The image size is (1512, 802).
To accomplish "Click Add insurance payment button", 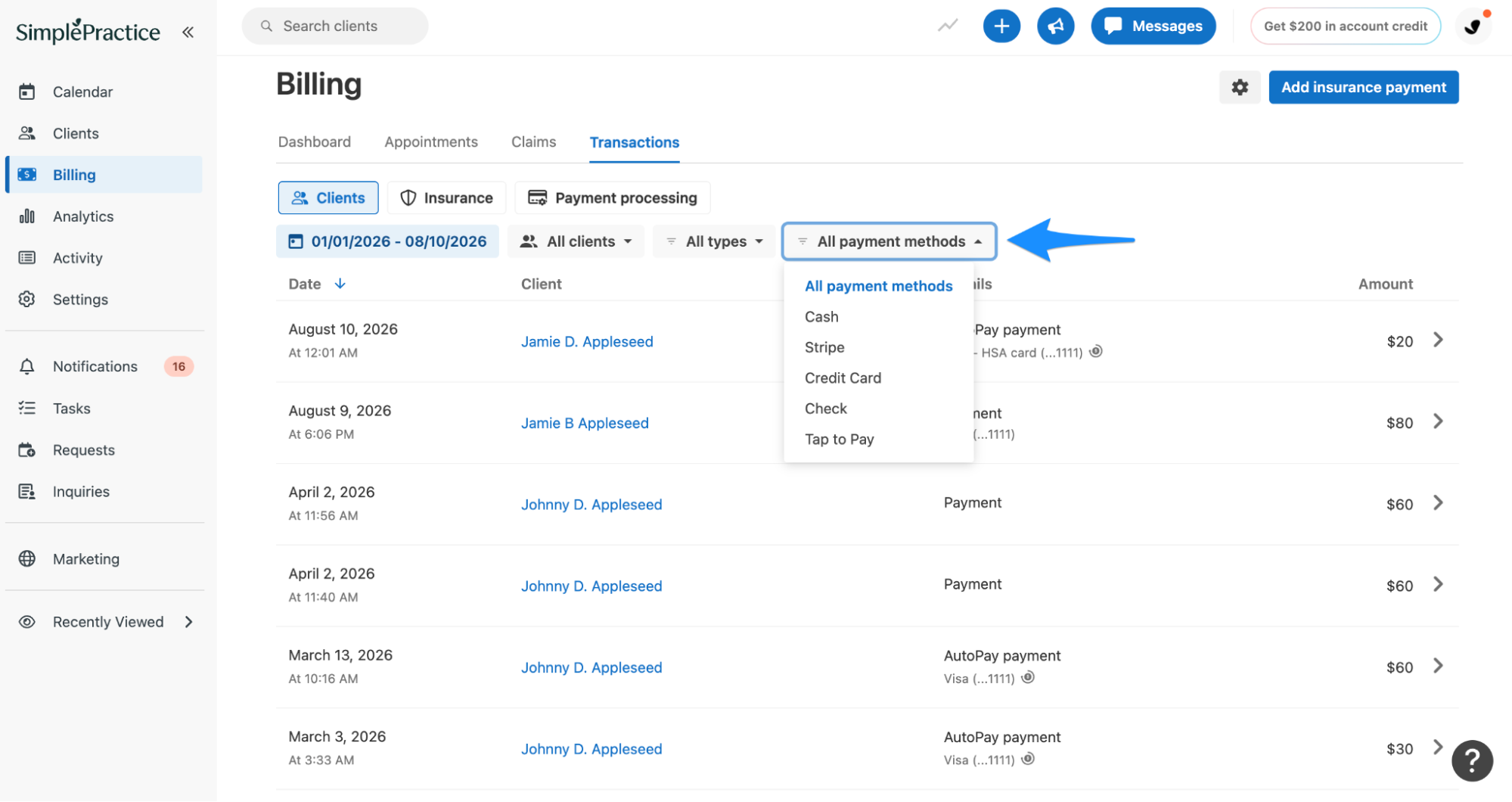I will click(1363, 87).
